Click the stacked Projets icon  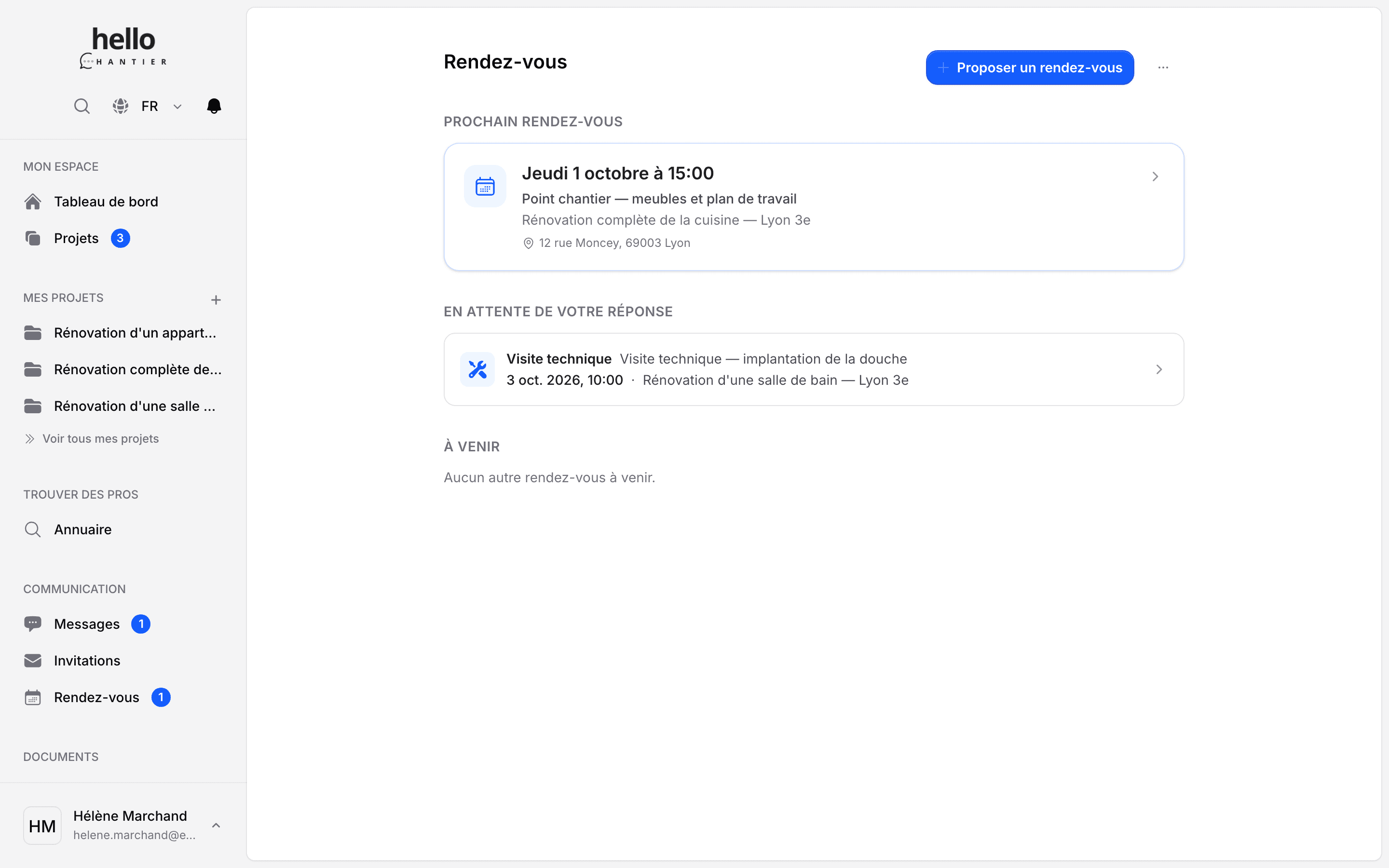tap(33, 238)
